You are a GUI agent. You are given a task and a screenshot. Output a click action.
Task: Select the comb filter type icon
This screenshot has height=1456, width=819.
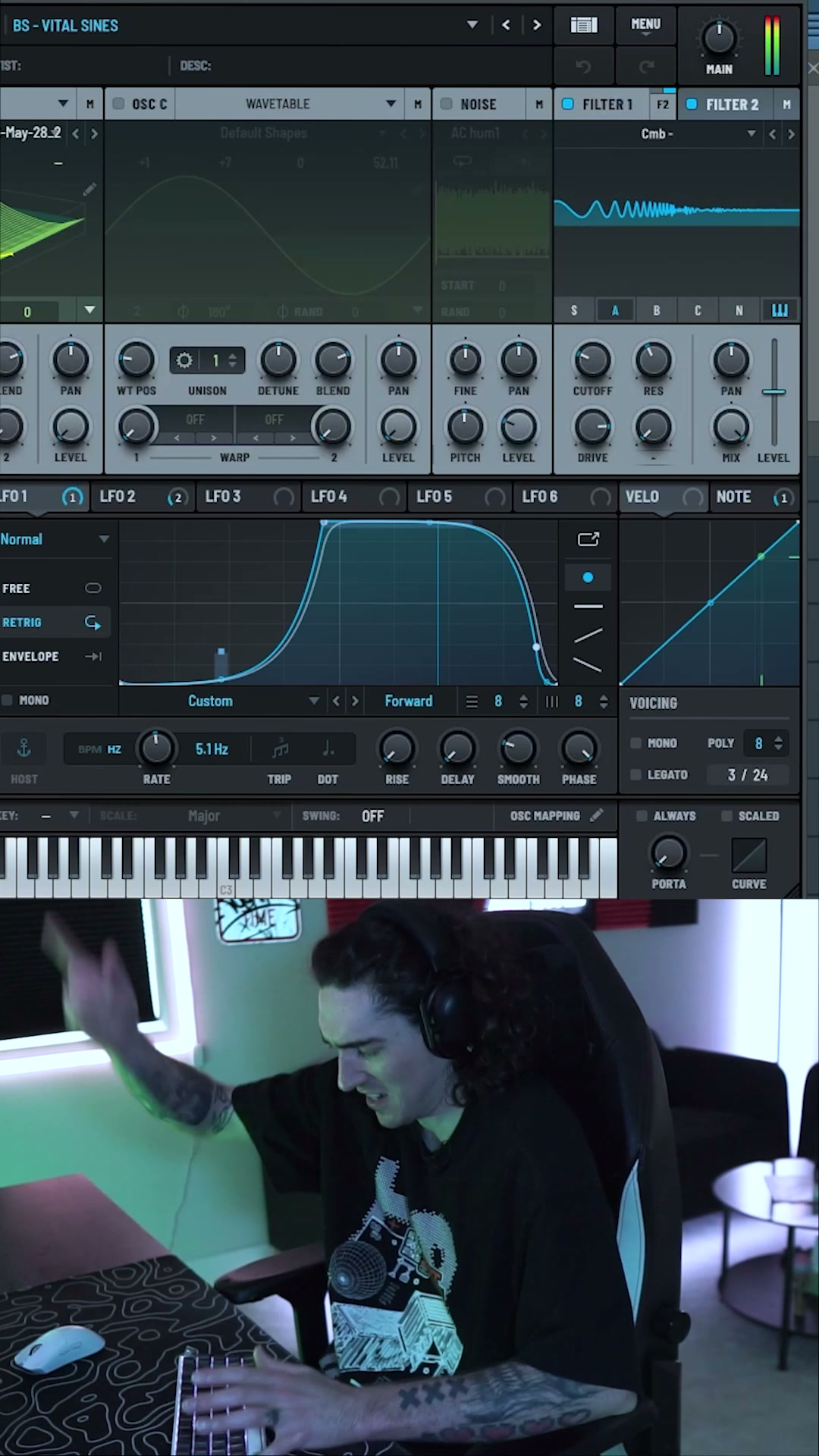(x=780, y=310)
